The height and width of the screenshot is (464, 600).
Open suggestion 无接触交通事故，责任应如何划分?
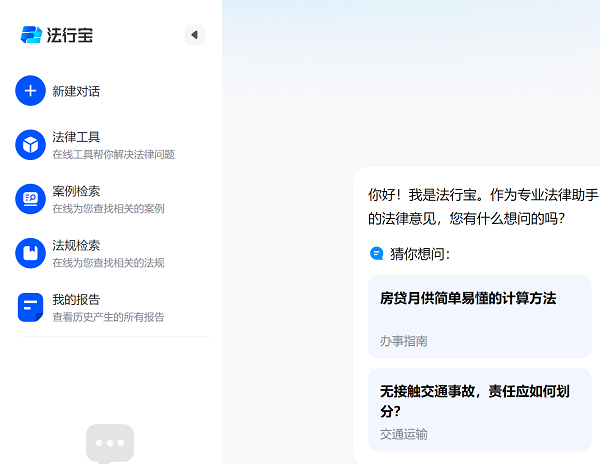click(x=480, y=410)
